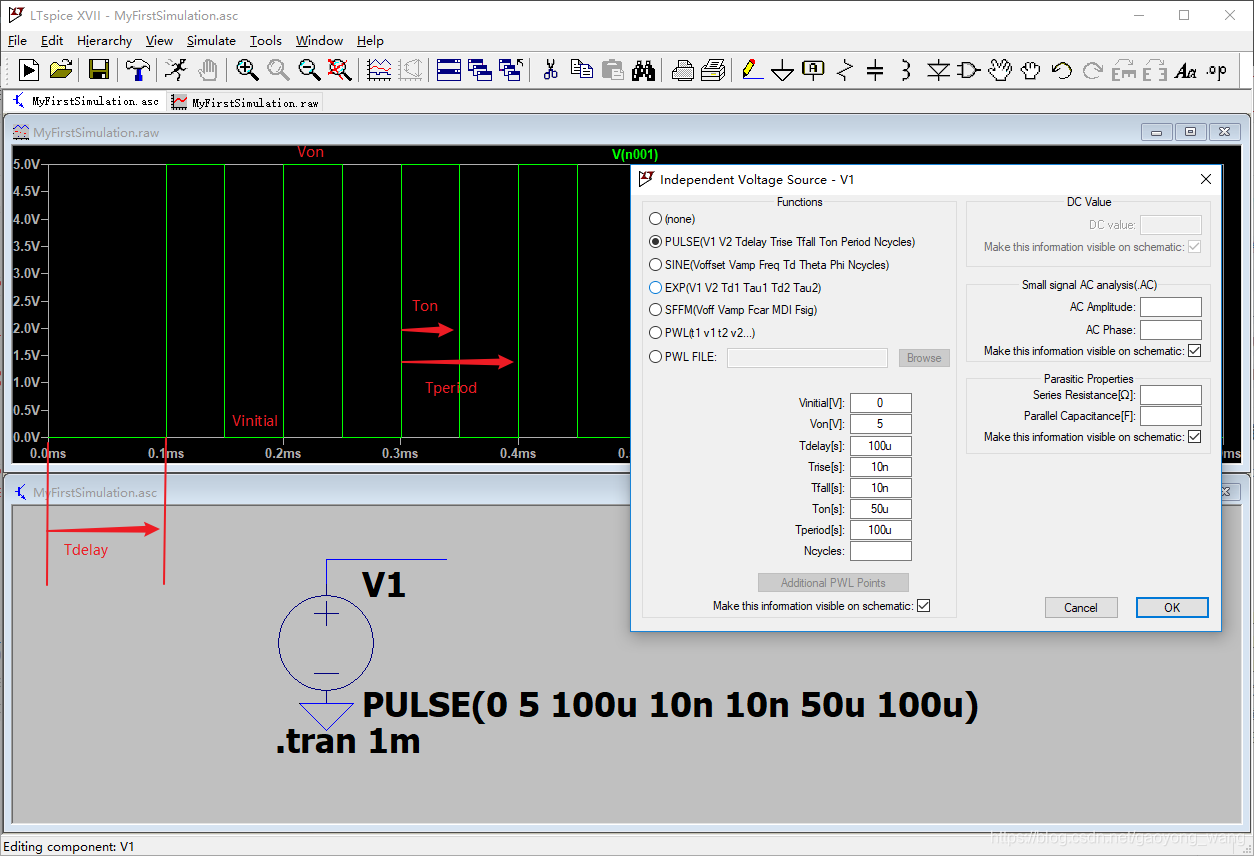
Task: Tile windows using the tile icon
Action: coord(449,70)
